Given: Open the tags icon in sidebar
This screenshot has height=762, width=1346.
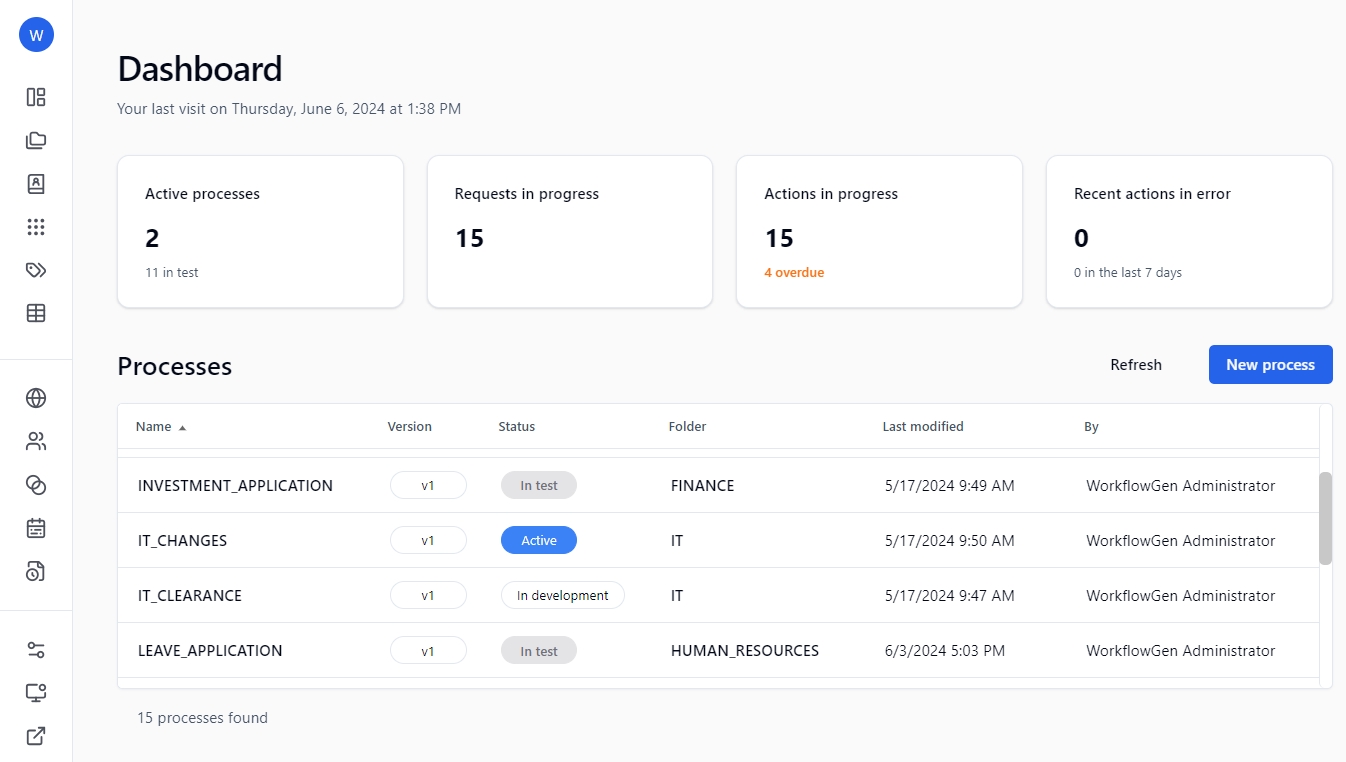Looking at the screenshot, I should pyautogui.click(x=36, y=270).
